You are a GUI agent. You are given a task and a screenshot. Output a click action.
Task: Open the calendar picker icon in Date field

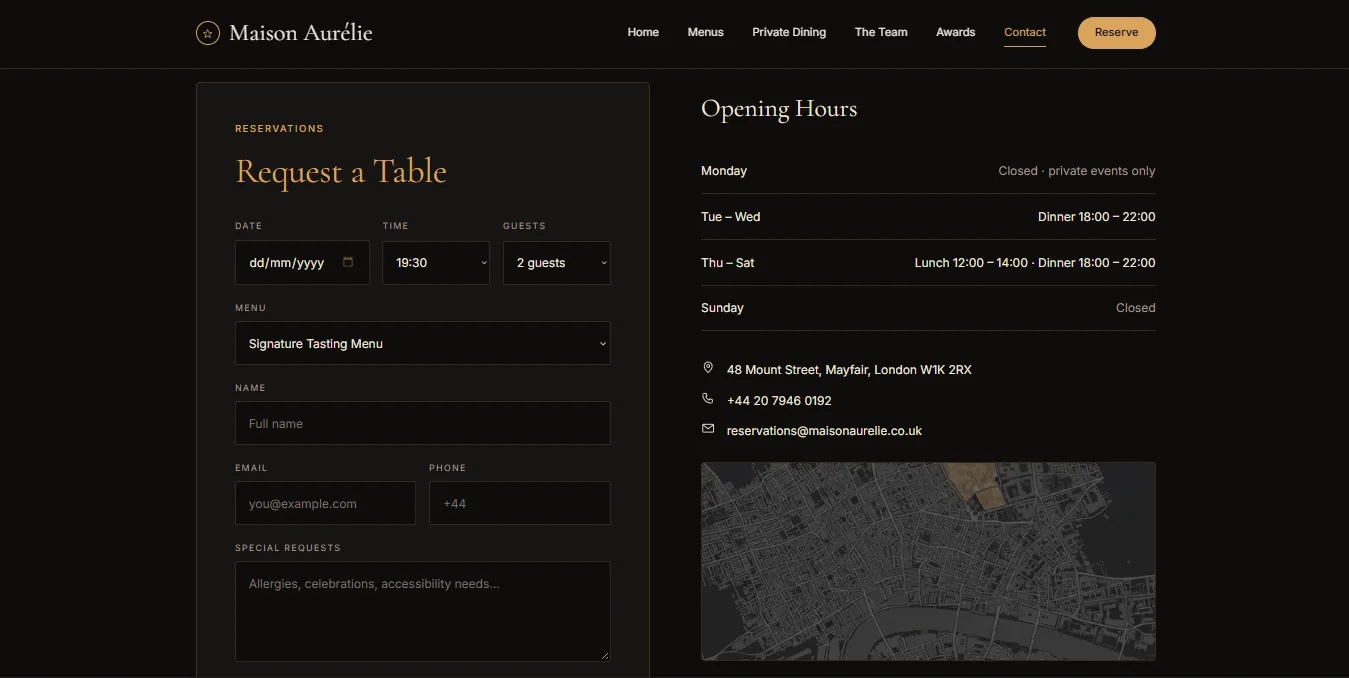click(348, 262)
